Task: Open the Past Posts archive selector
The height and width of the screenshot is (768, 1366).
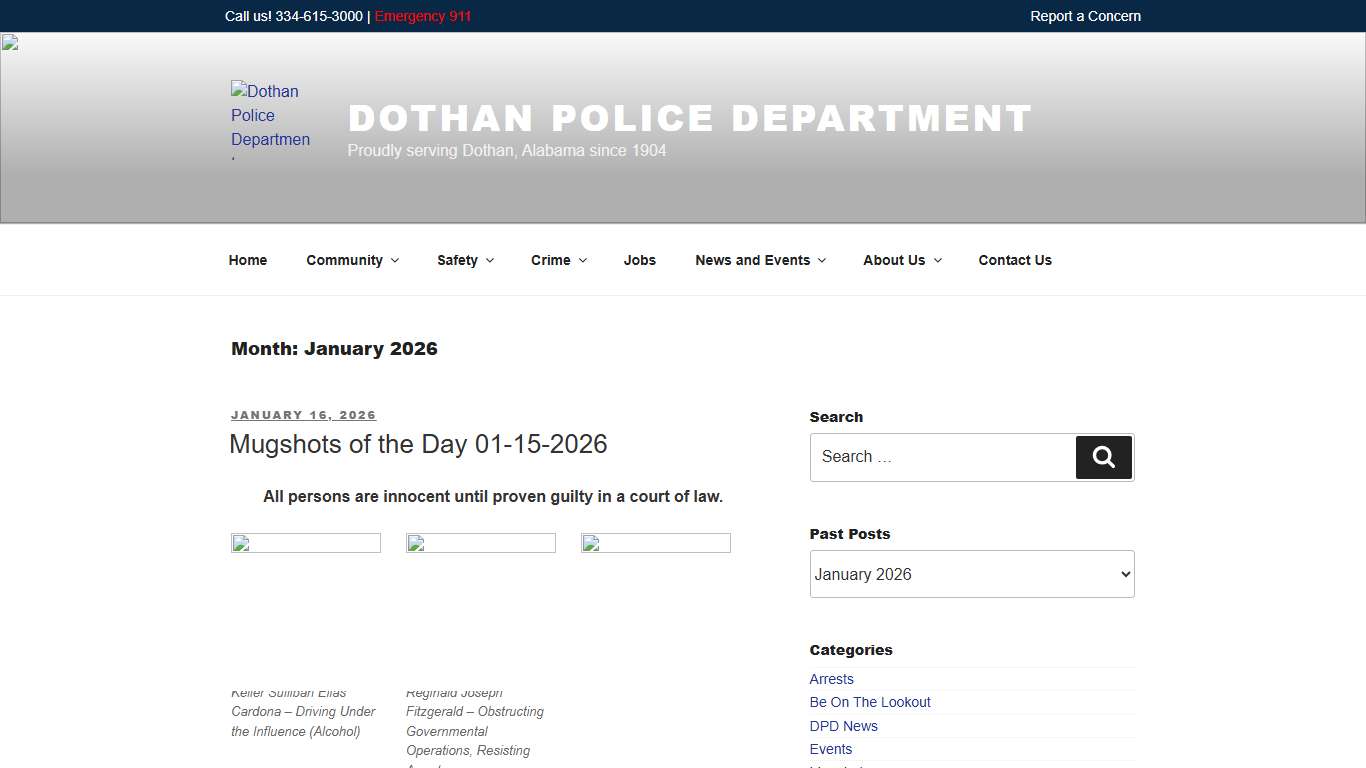Action: click(x=971, y=574)
